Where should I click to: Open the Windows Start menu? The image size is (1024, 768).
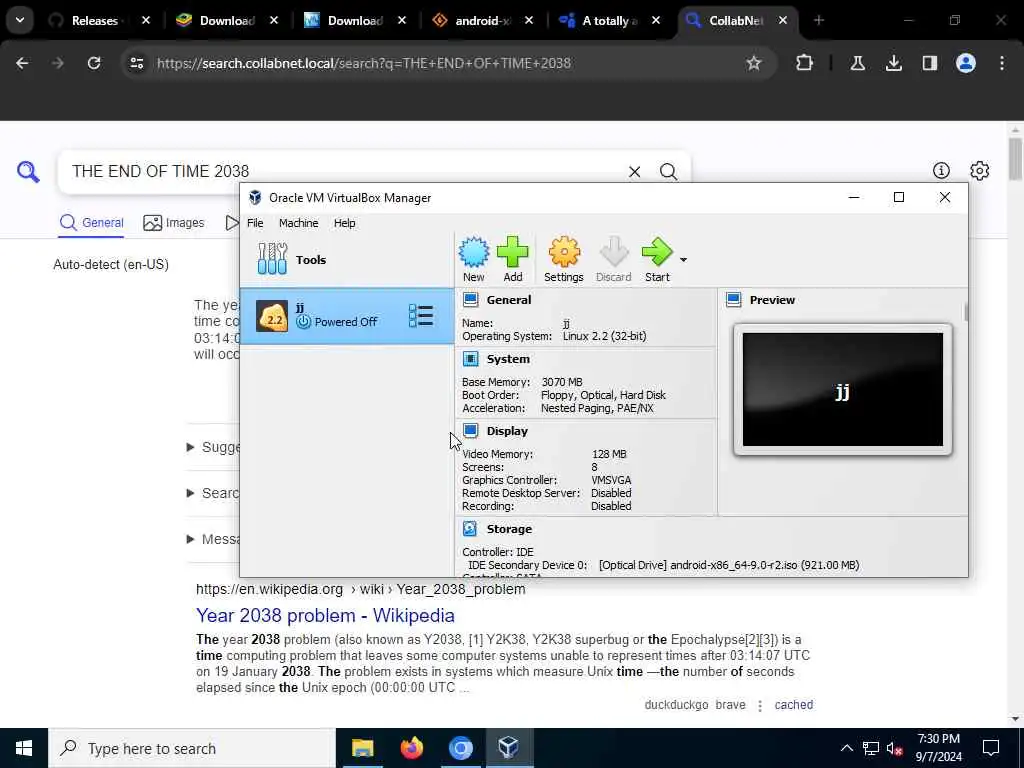pyautogui.click(x=24, y=748)
